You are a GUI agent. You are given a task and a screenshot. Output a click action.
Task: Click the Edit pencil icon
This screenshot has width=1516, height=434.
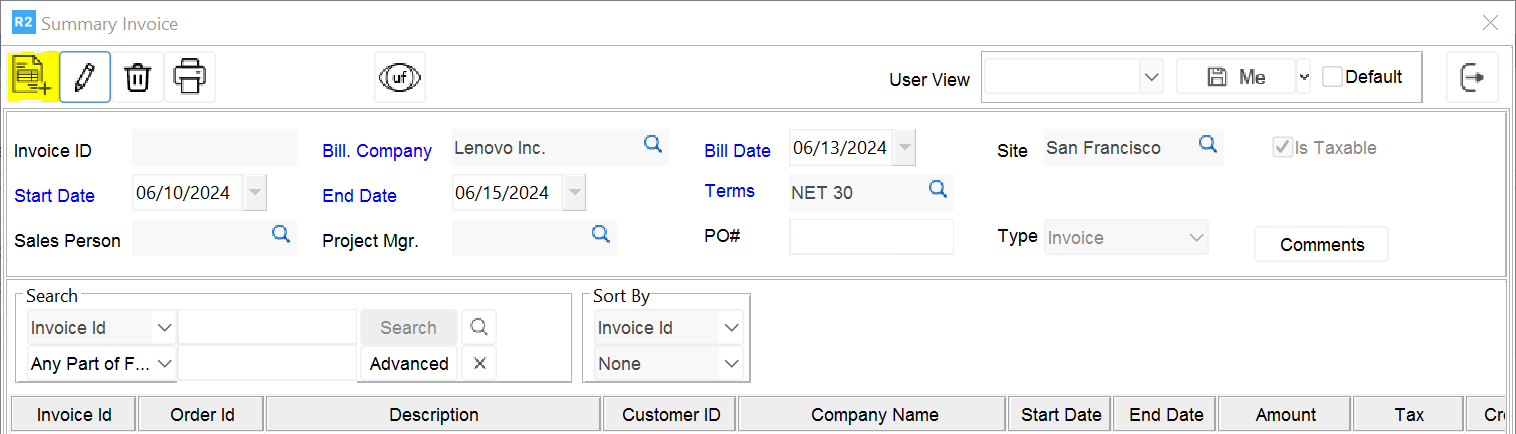point(85,77)
